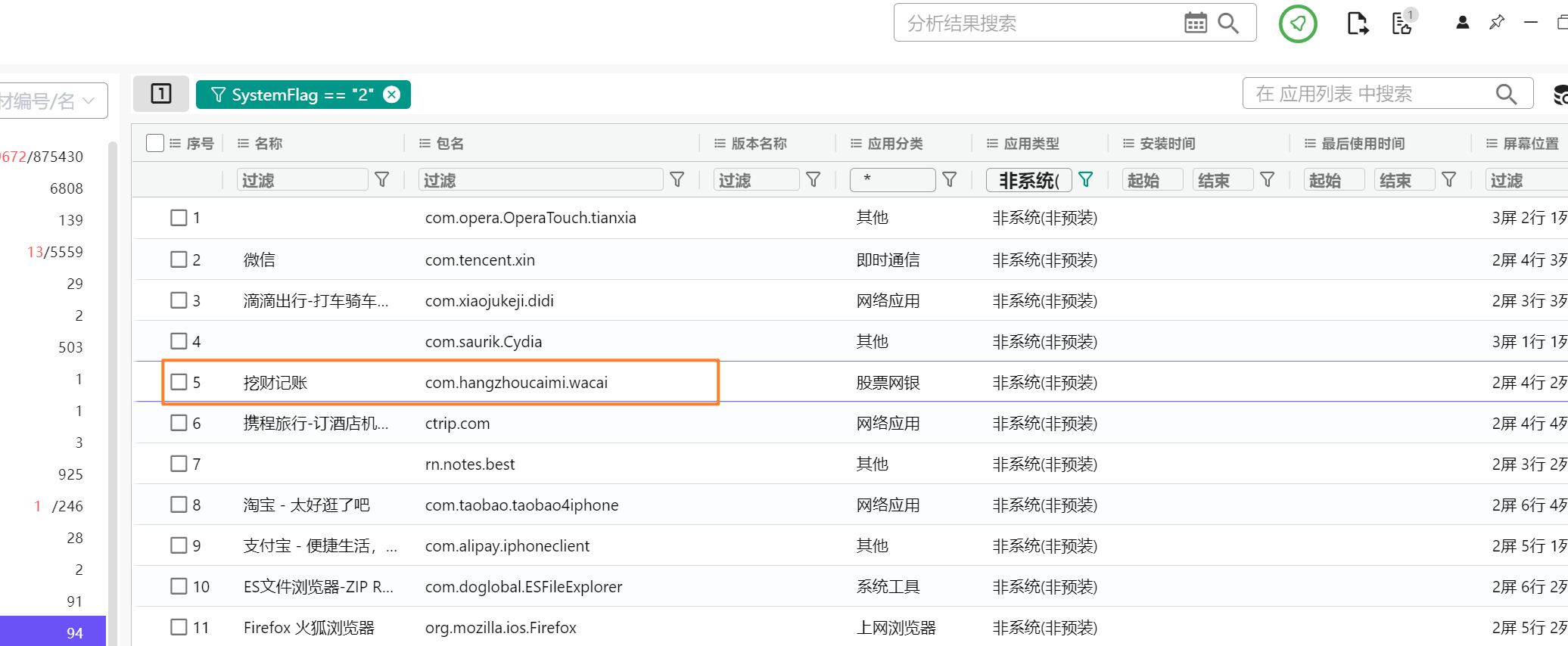Image resolution: width=1568 pixels, height=646 pixels.
Task: Open the 最后使用时间 column menu icon
Action: [1310, 143]
